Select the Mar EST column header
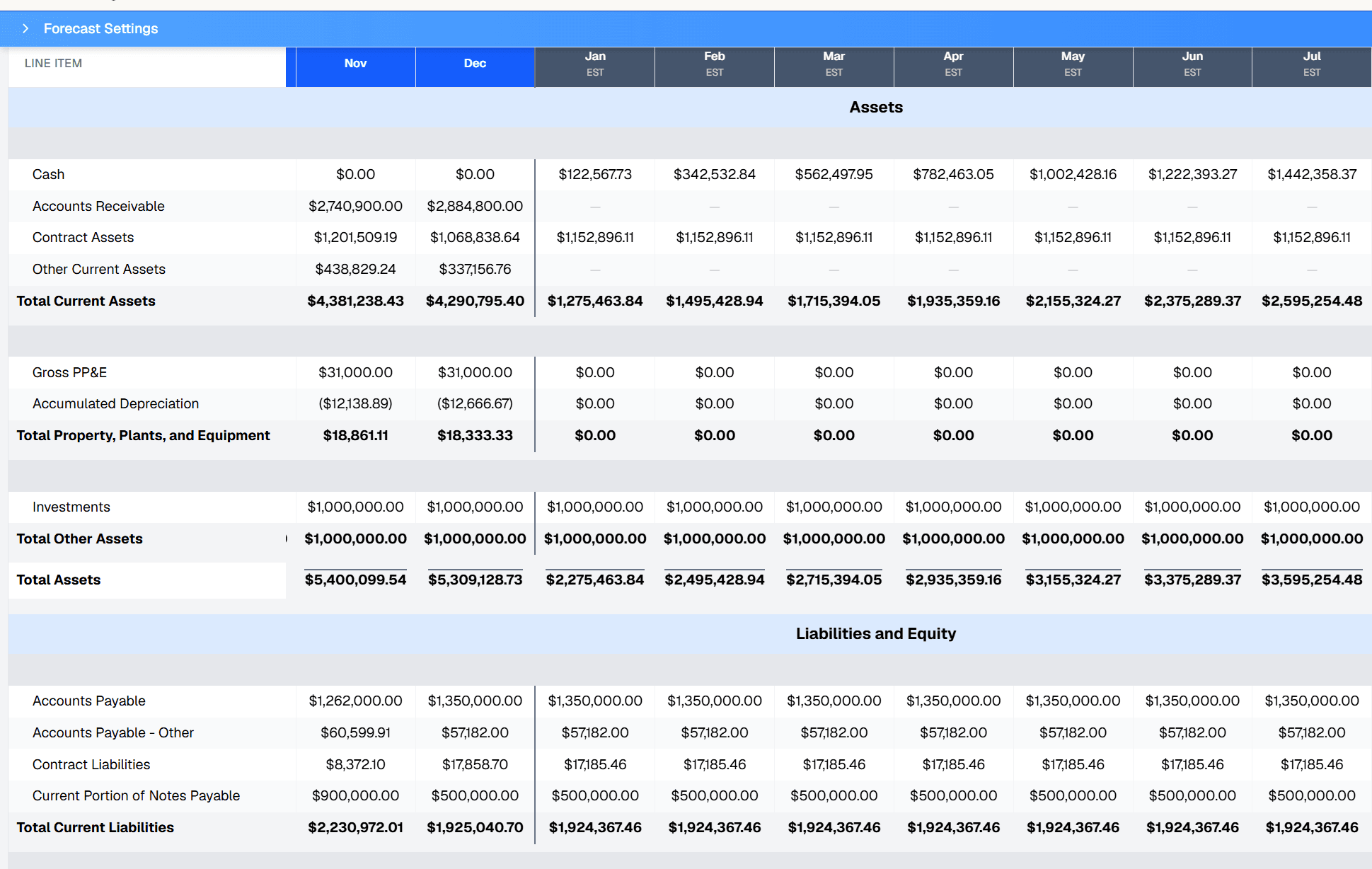 [834, 67]
